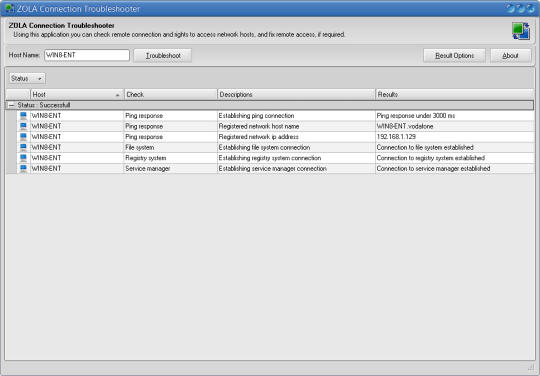540x376 pixels.
Task: Select WIN8-ENT host cell in Service manager row
Action: click(77, 168)
